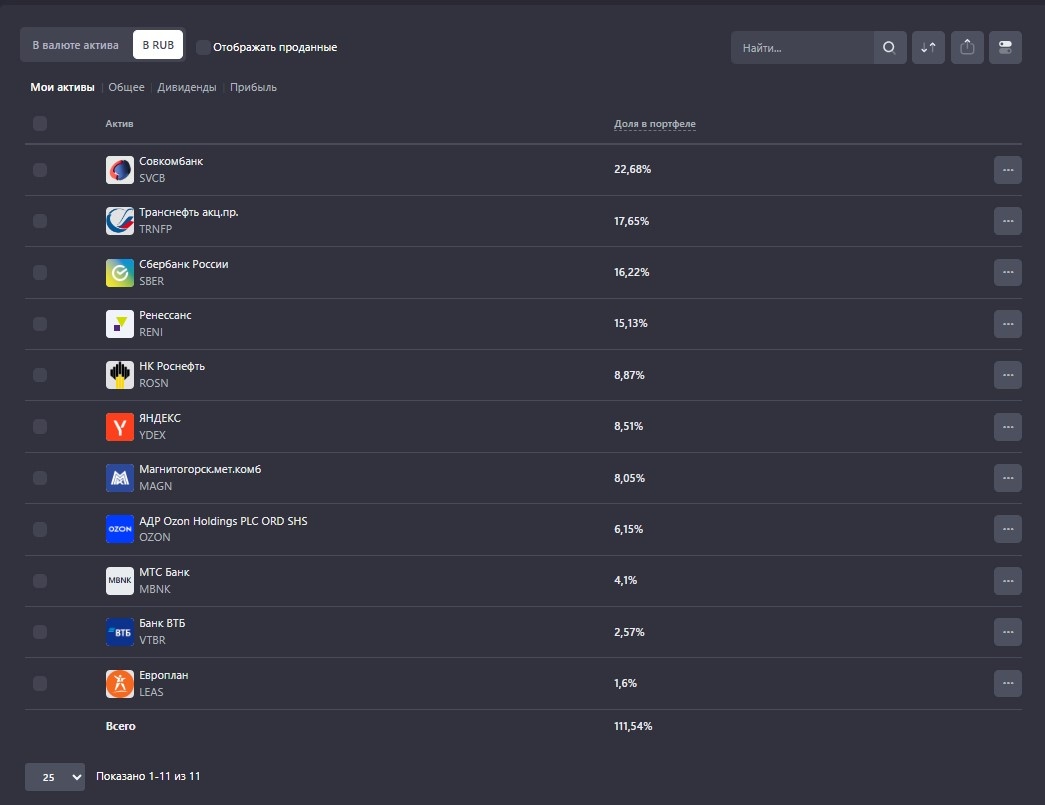1045x805 pixels.
Task: Tick the checkbox for Банк ВТБ row
Action: 40,632
